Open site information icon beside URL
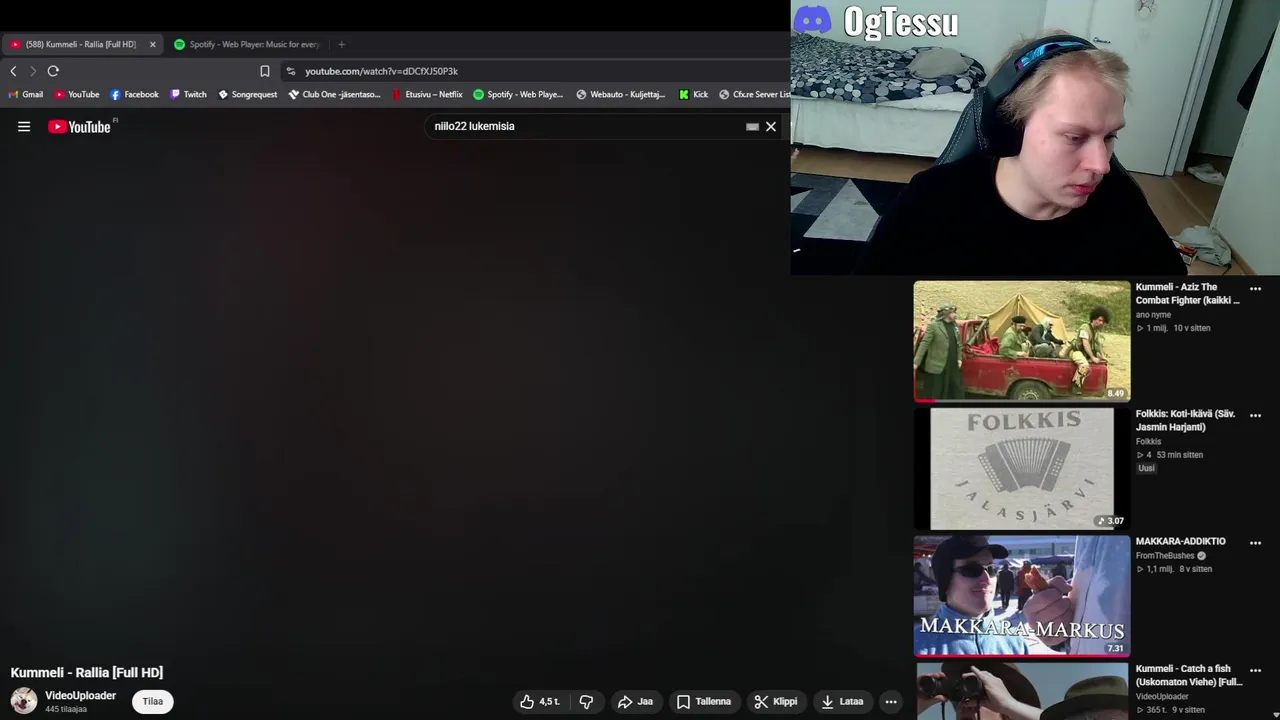1280x720 pixels. 291,71
